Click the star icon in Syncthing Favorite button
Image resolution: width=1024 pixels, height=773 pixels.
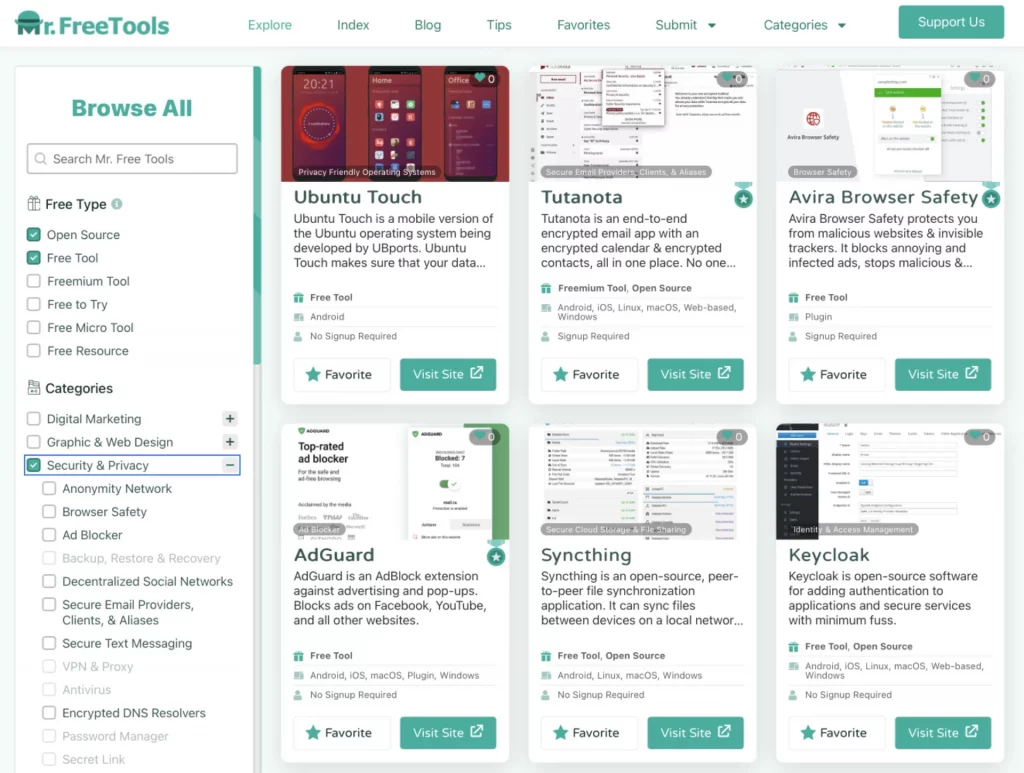coord(560,733)
